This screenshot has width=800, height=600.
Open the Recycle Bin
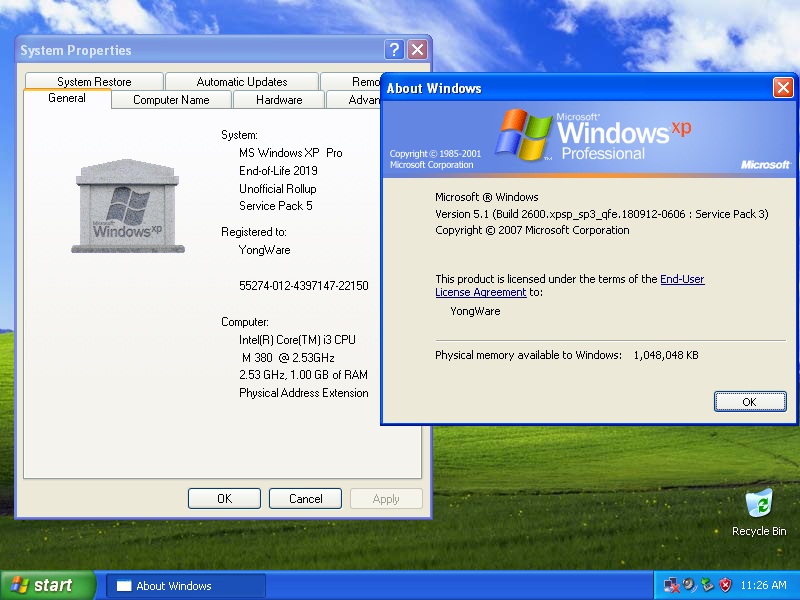(x=759, y=505)
